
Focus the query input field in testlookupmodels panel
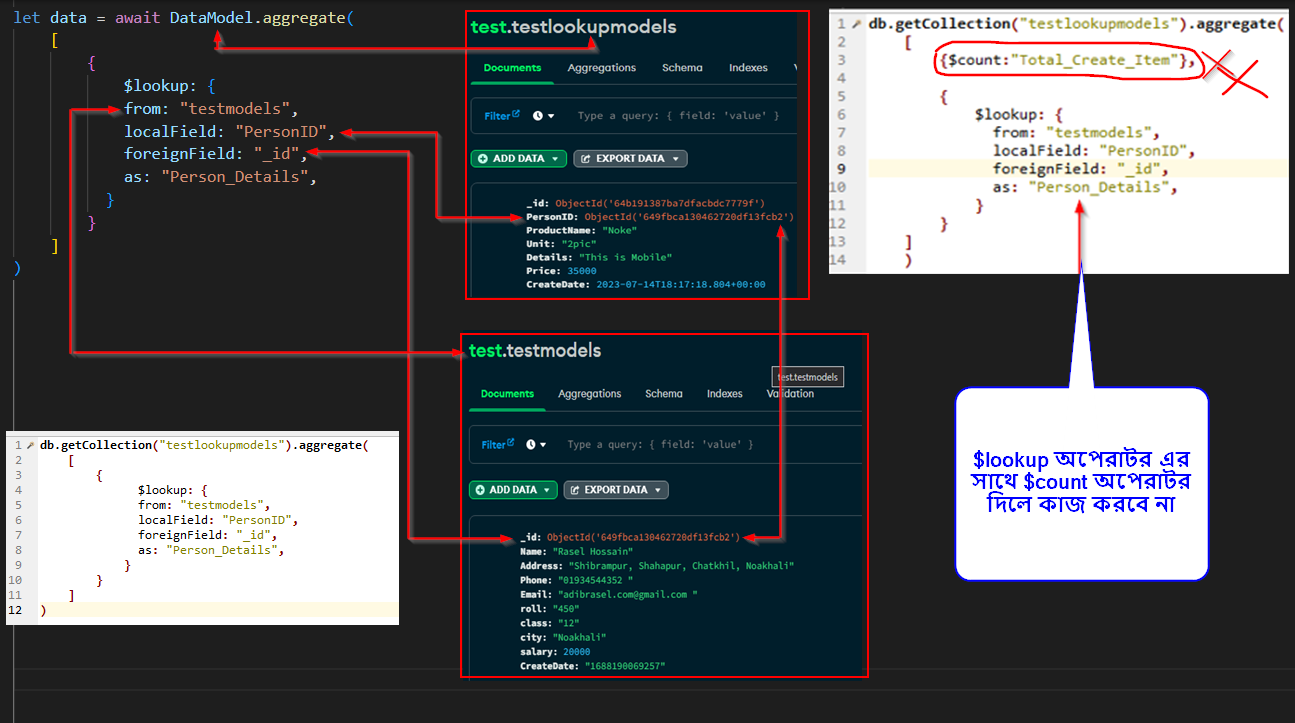(680, 116)
